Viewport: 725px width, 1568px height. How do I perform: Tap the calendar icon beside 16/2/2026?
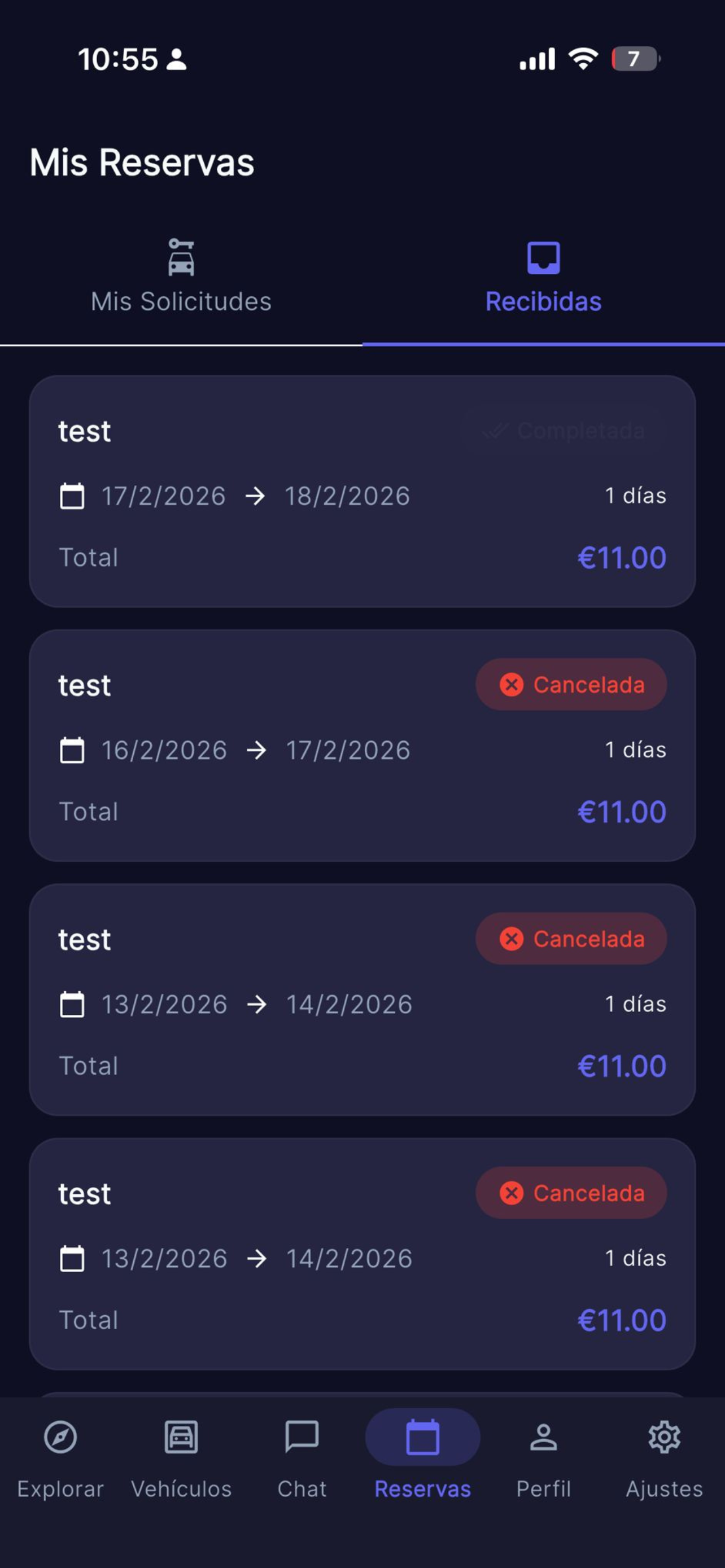tap(72, 750)
